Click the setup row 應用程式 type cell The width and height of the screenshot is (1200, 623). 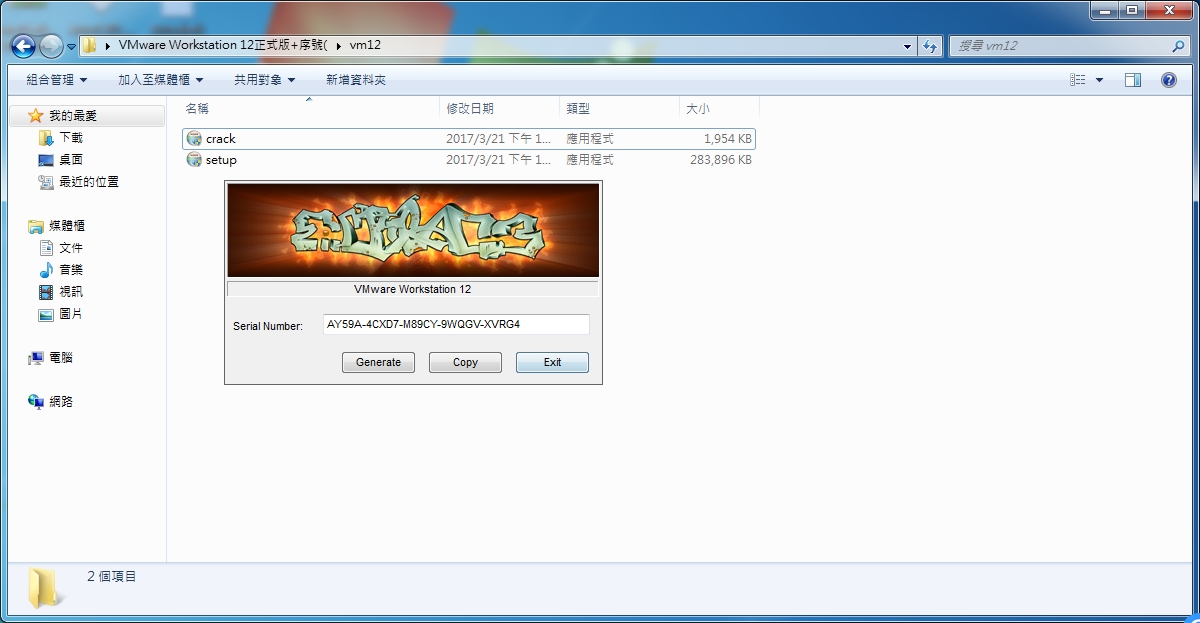coord(590,160)
